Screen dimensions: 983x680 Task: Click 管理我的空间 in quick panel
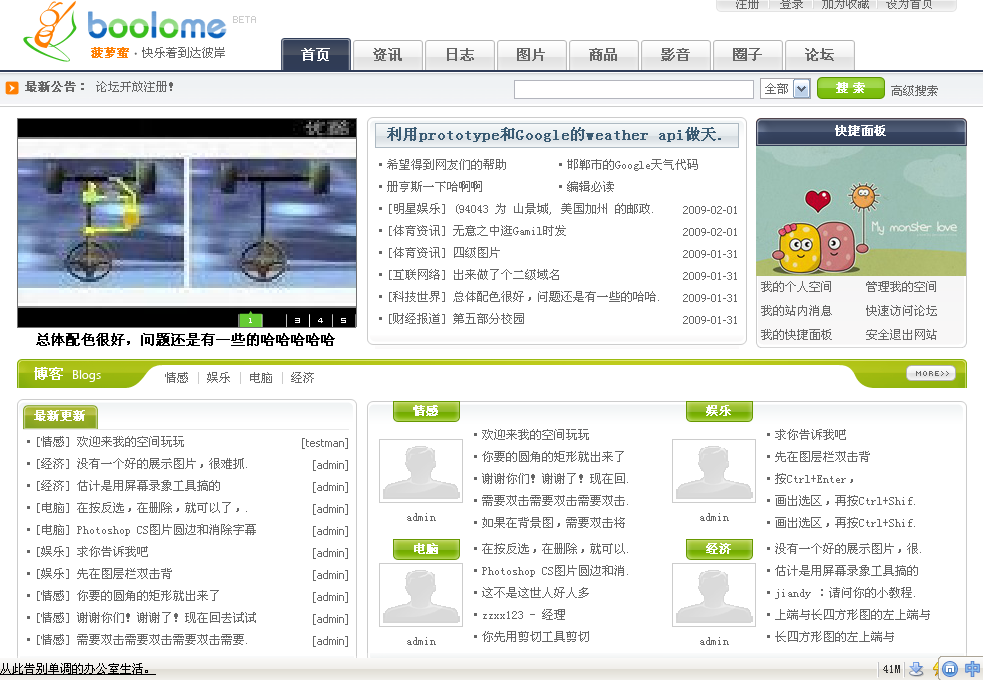901,286
